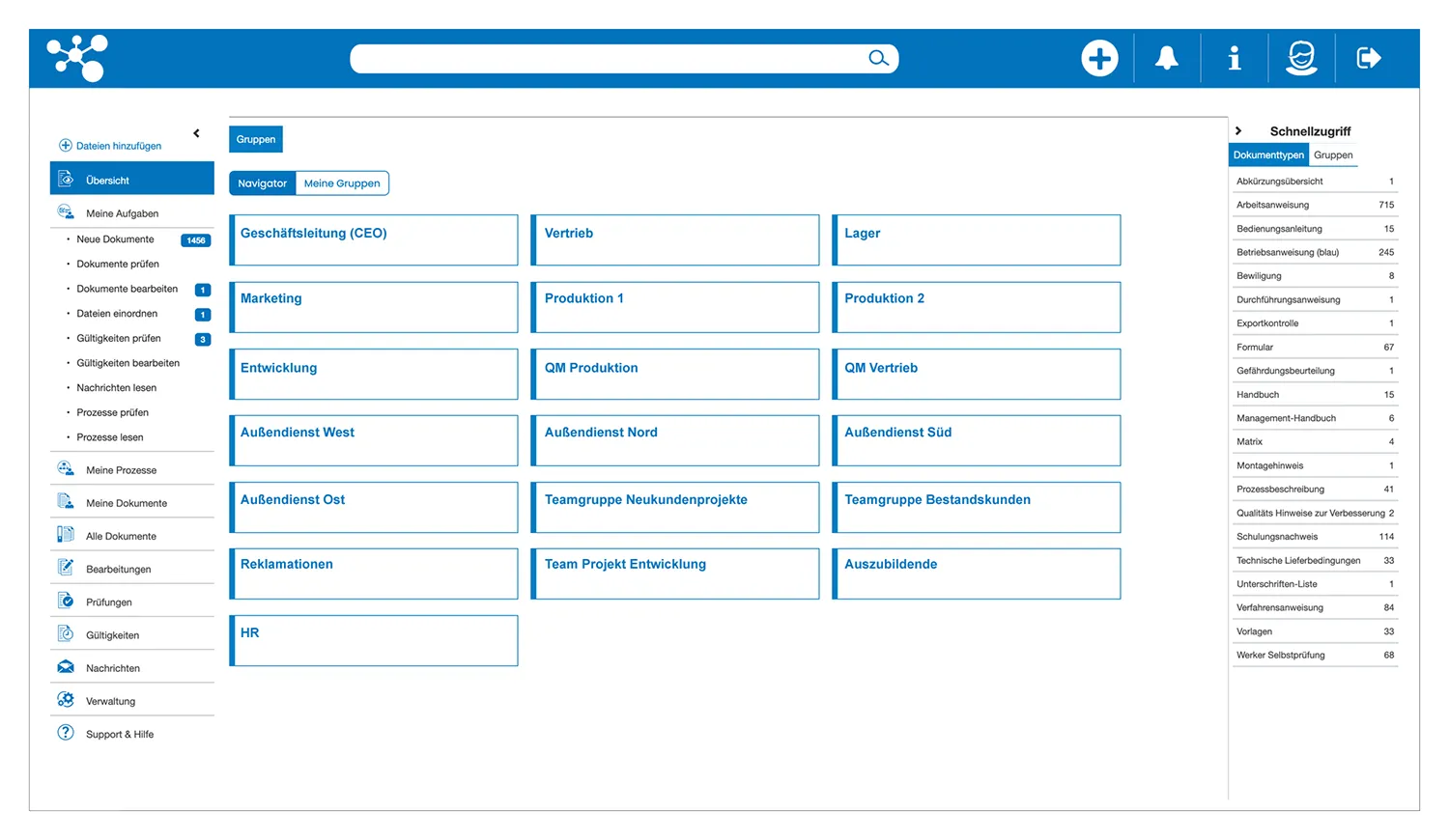The width and height of the screenshot is (1449, 840).
Task: Open Verwaltung gear icon in sidebar
Action: click(66, 700)
